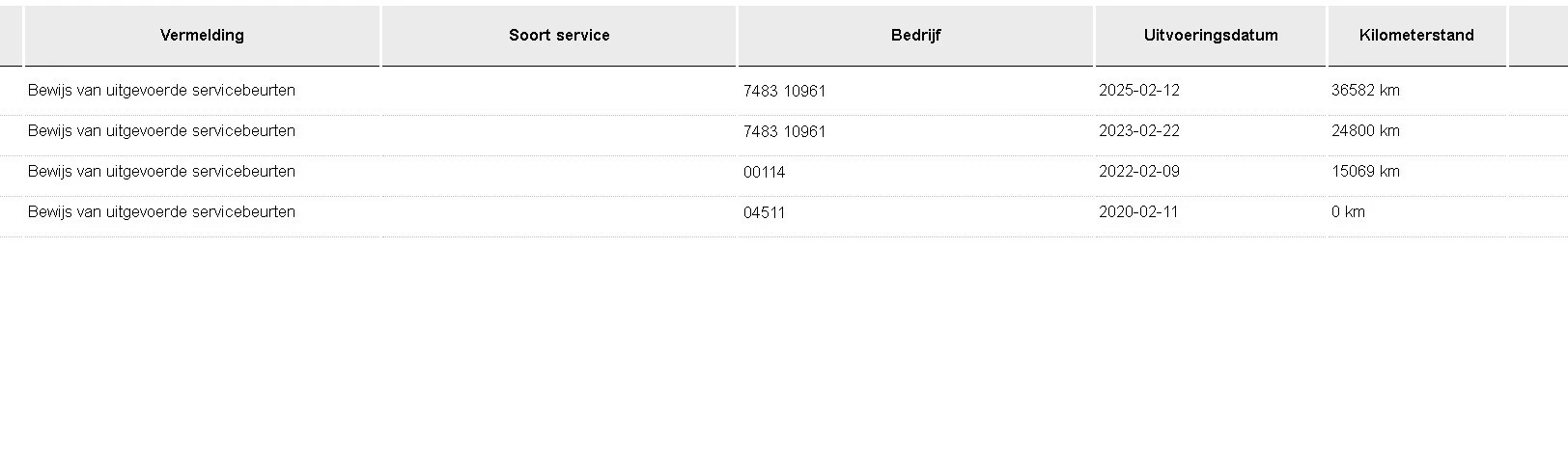Select company 7483 10961 in the 2025 row

pyautogui.click(x=785, y=92)
